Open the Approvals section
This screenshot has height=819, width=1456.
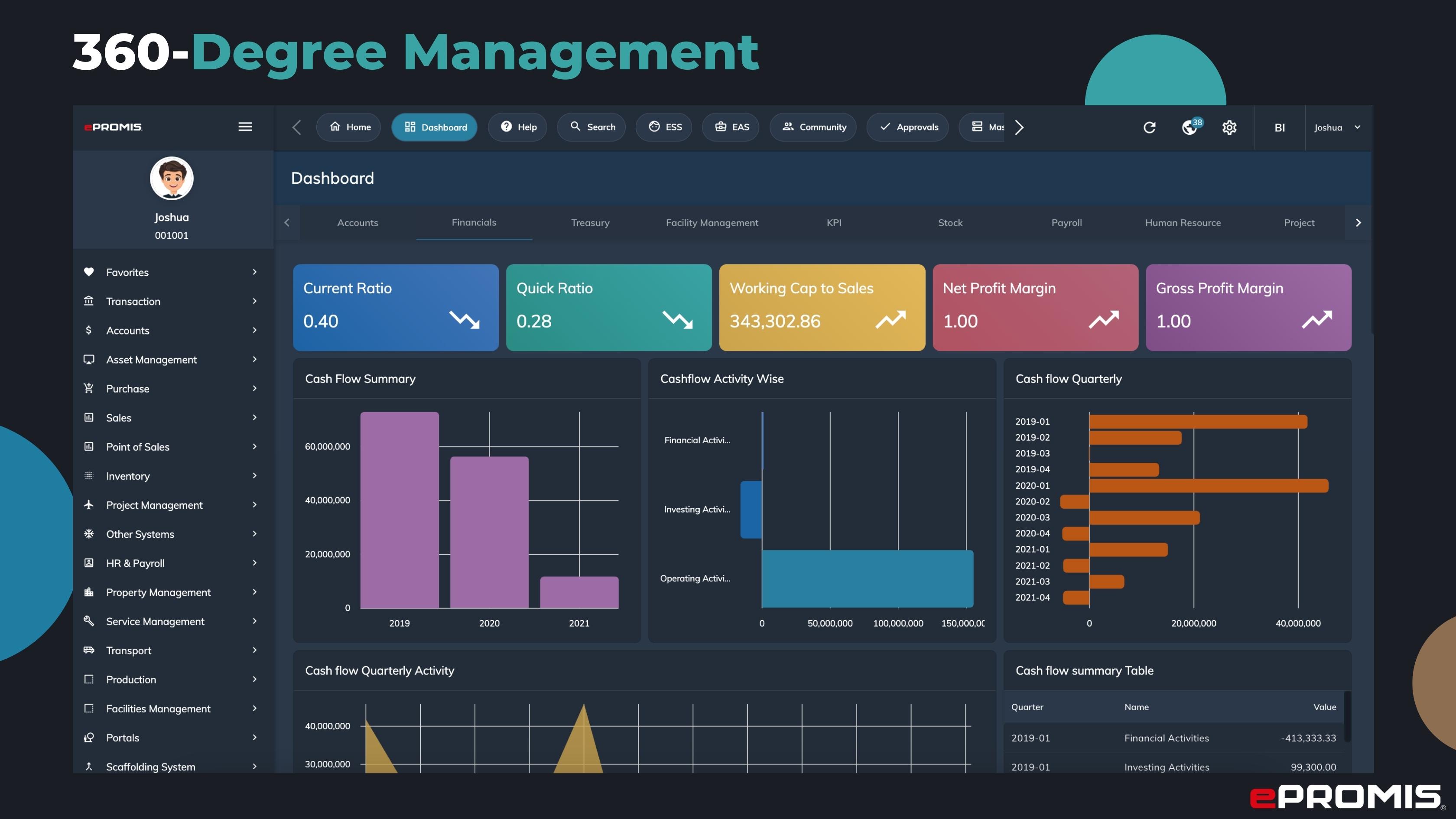(x=907, y=127)
